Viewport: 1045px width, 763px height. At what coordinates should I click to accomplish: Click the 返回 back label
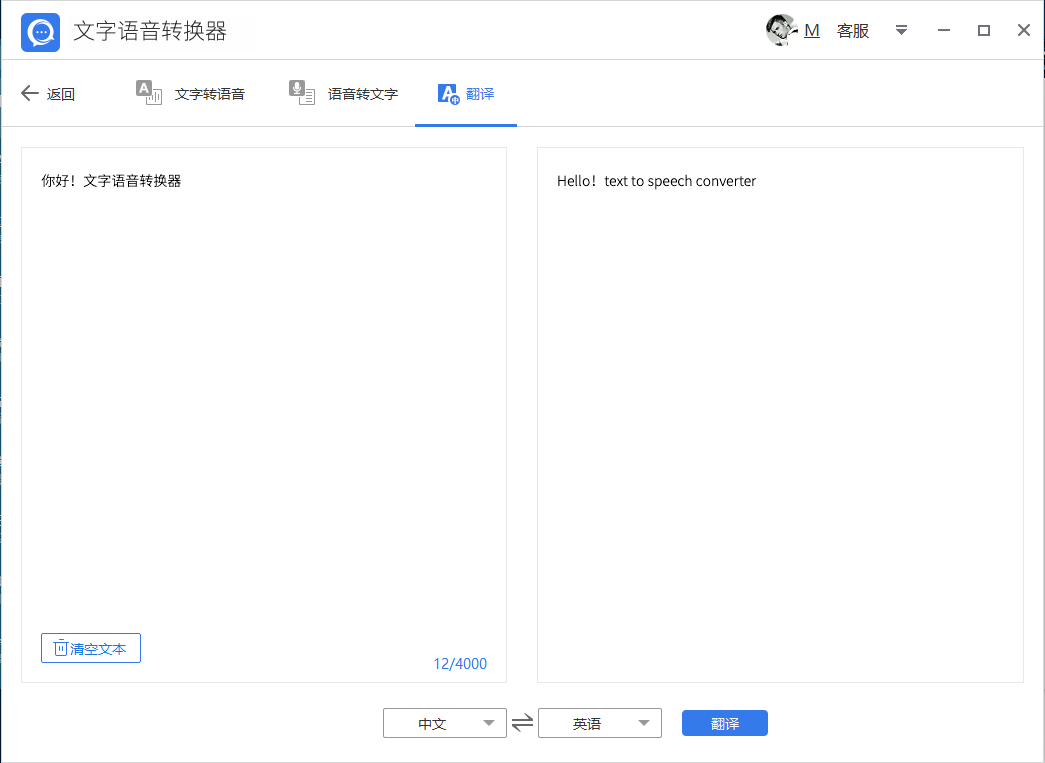[61, 94]
